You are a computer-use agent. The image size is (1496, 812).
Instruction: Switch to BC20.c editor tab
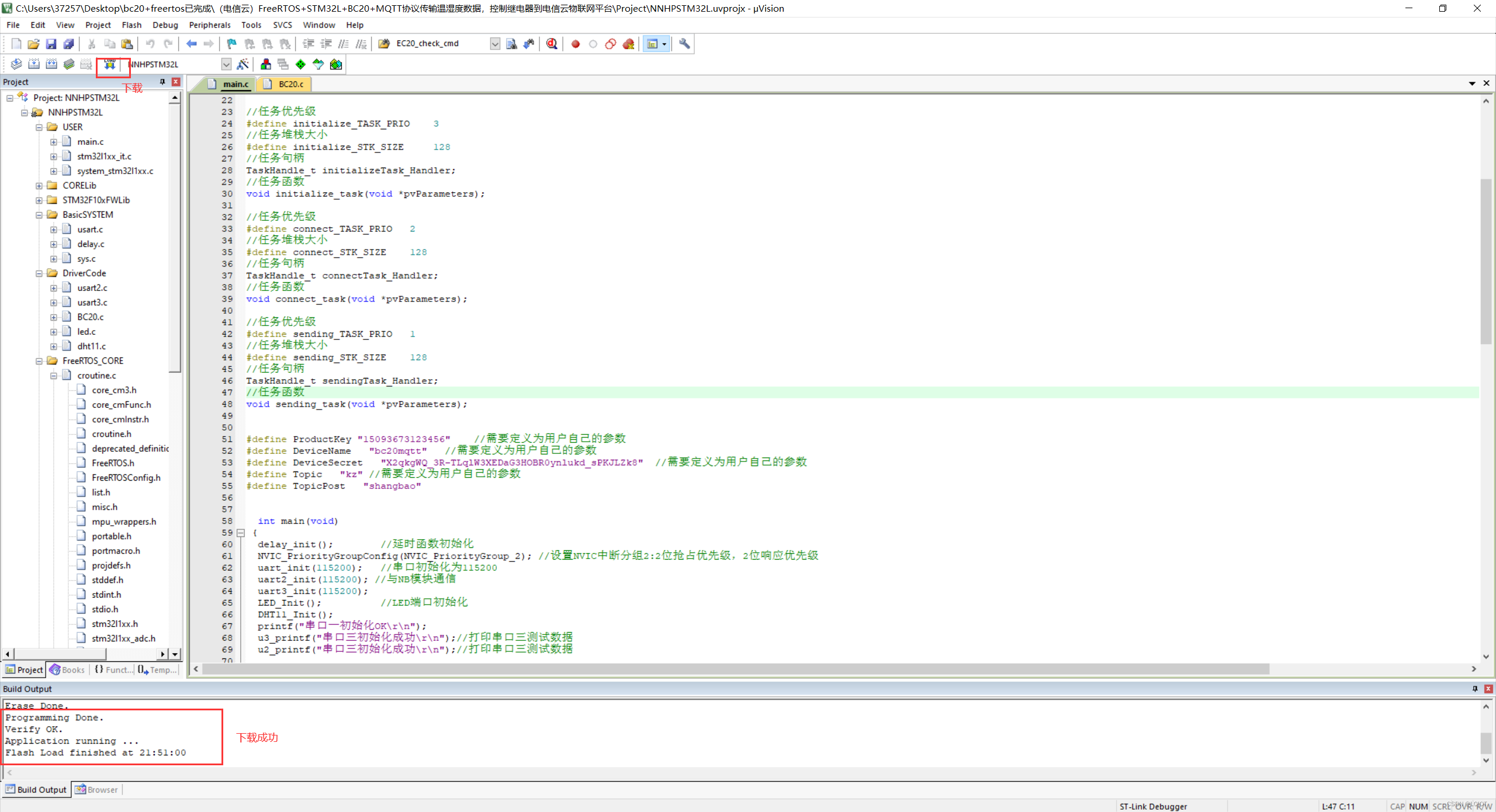[285, 84]
